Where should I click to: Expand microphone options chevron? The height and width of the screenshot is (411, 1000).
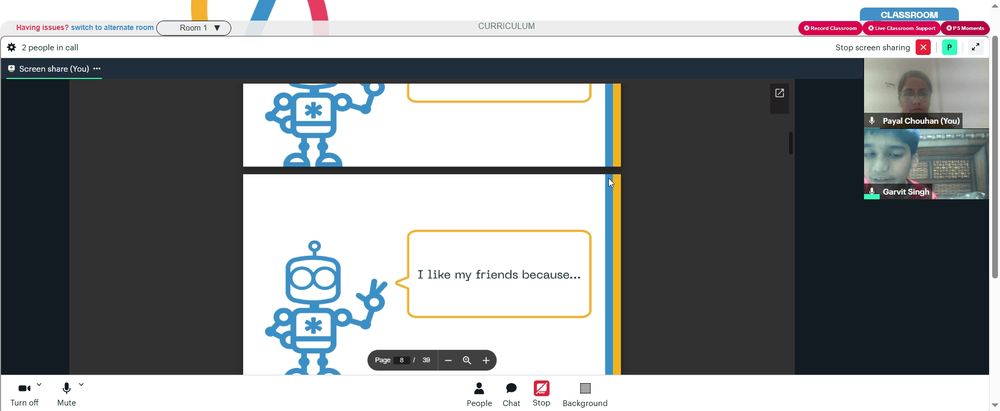tap(81, 384)
